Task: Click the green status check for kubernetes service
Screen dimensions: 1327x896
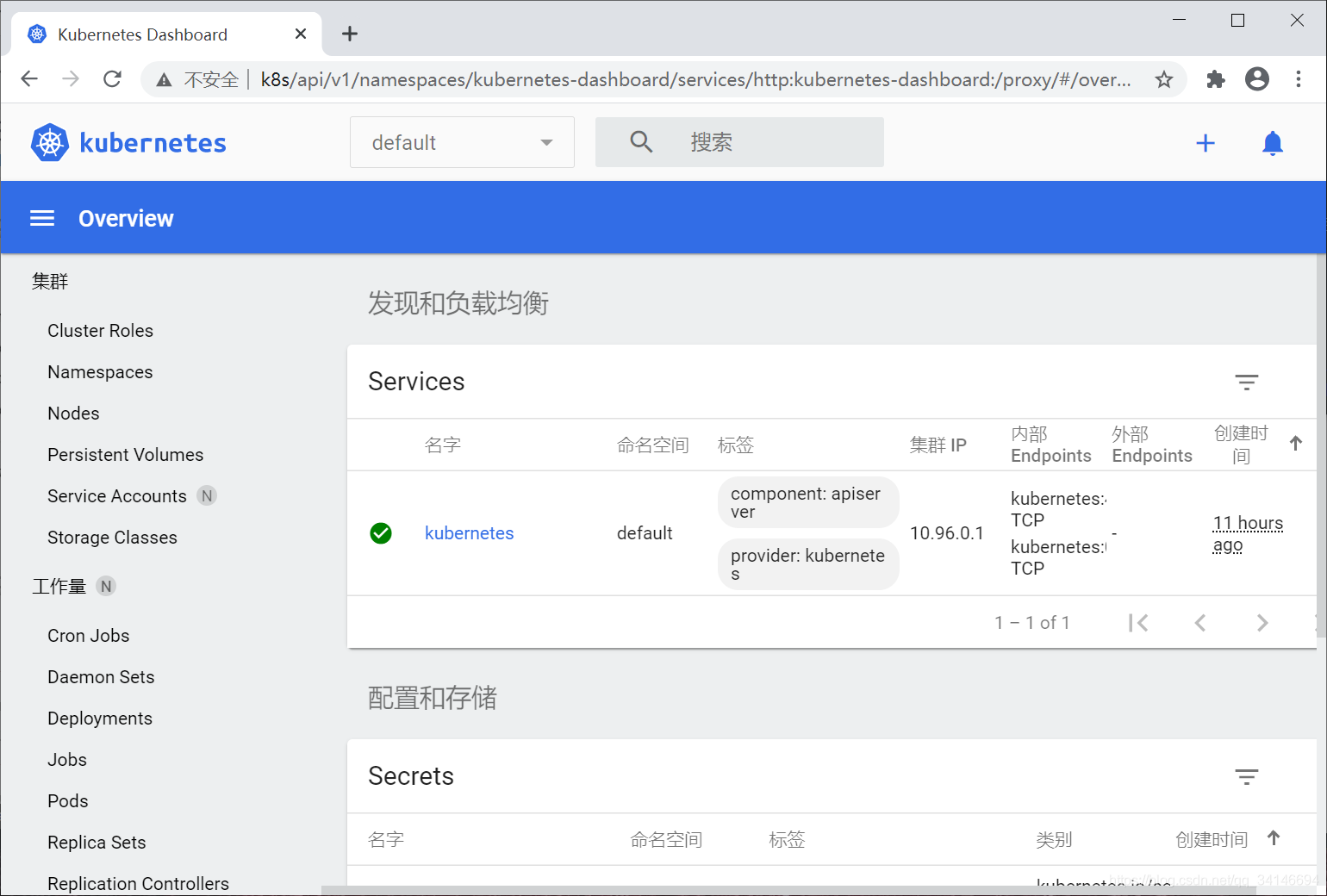Action: 380,533
